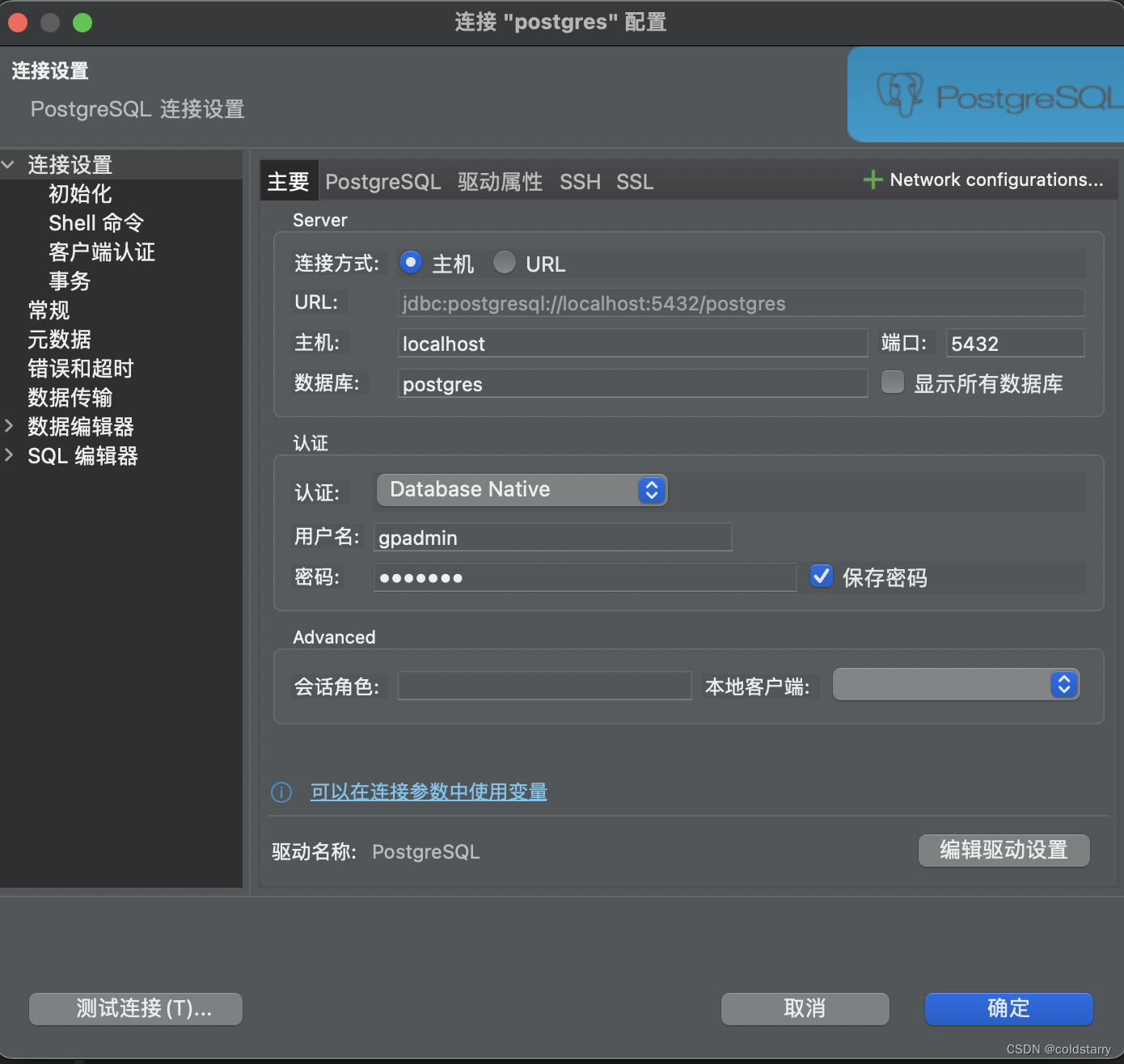Open the 认证 Database Native dropdown
This screenshot has height=1064, width=1124.
[x=522, y=490]
